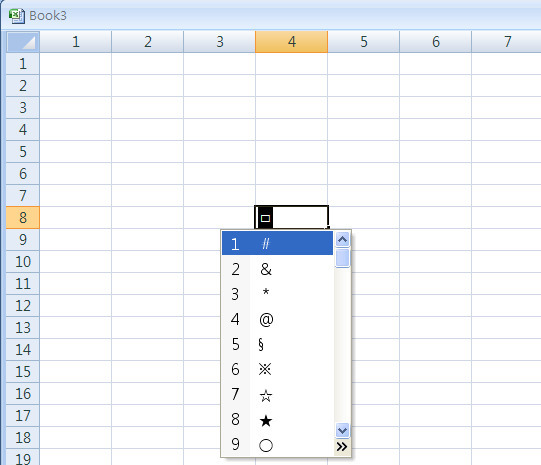Choose candidate 3 the asterisk symbol

[277, 294]
